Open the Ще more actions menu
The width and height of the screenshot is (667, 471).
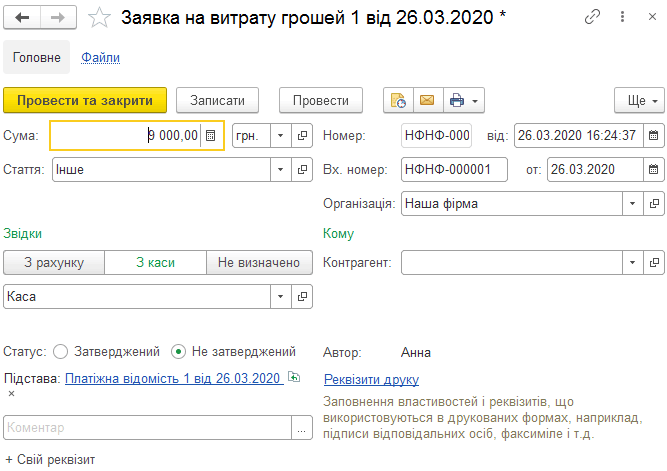pos(639,100)
